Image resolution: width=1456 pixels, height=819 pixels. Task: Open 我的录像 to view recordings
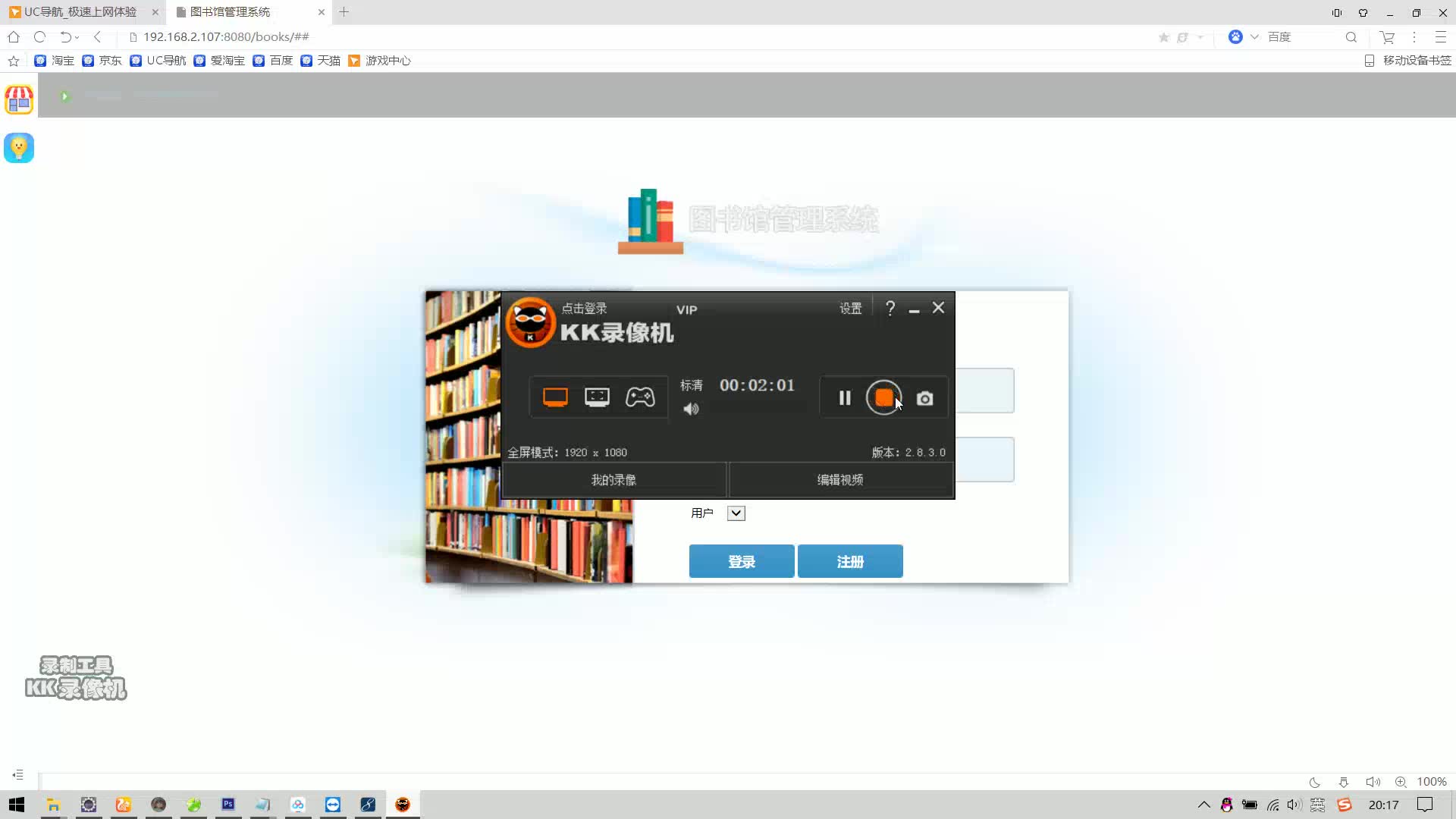[613, 479]
